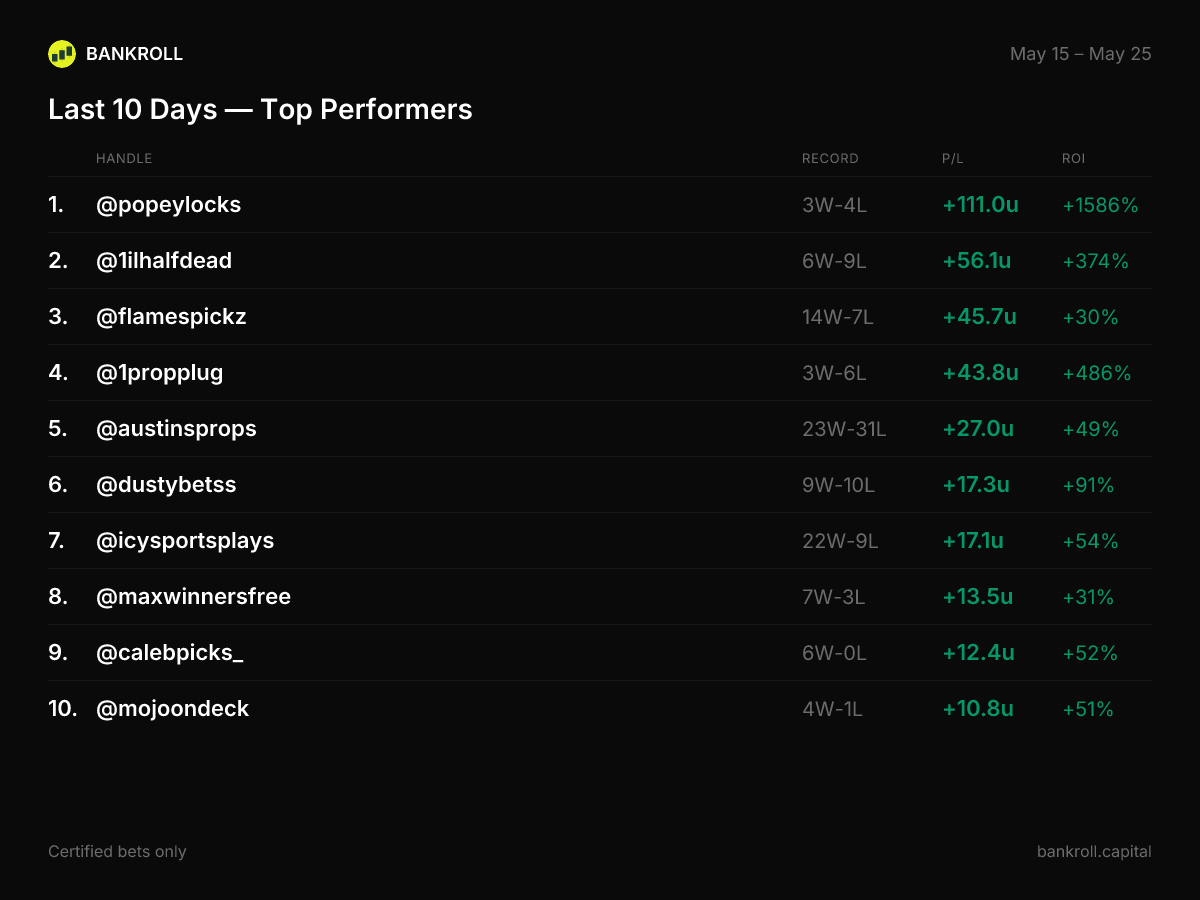
Task: Select the @popeylocks handle
Action: click(x=169, y=205)
